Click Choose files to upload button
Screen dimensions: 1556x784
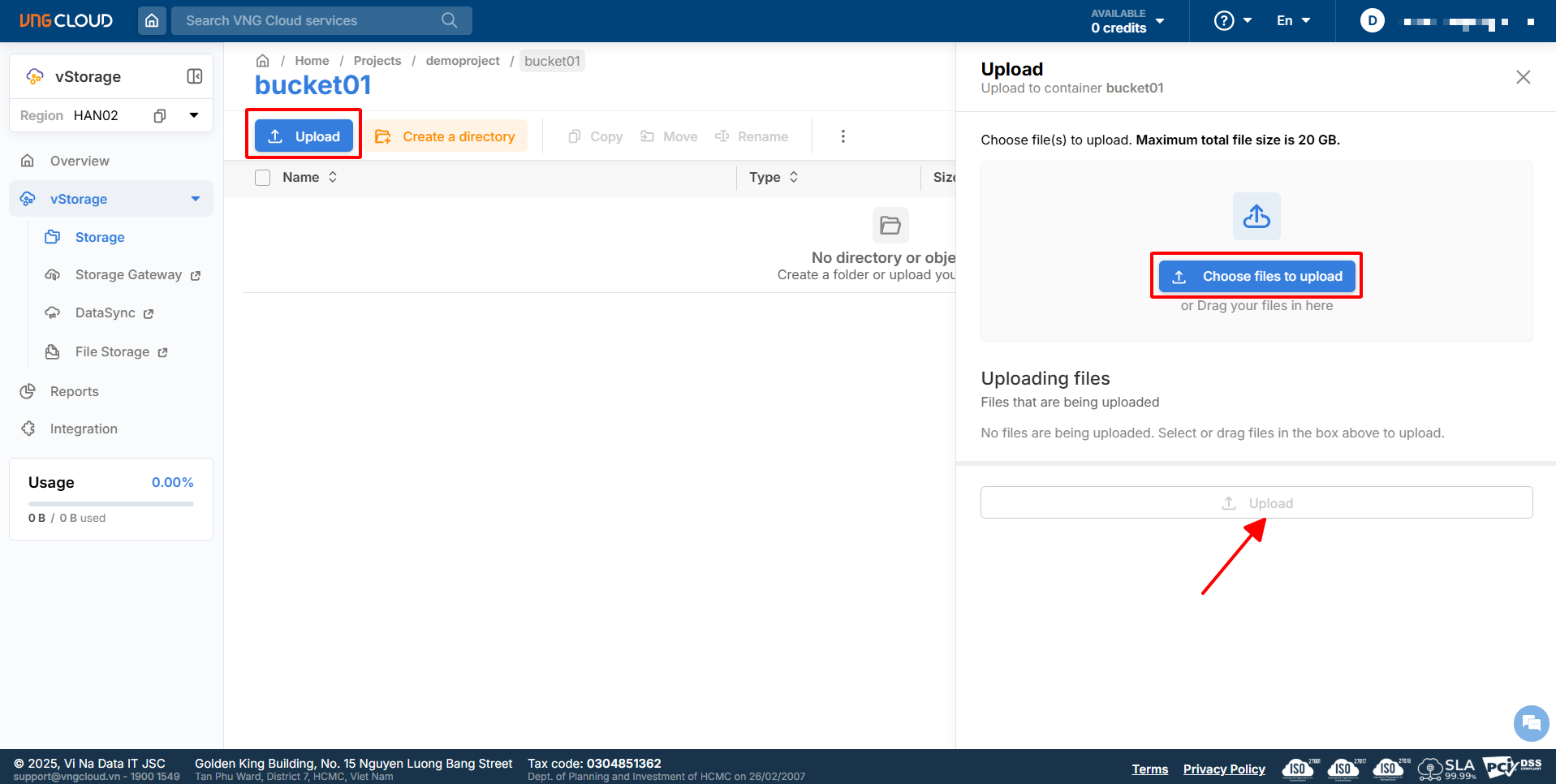click(x=1256, y=276)
